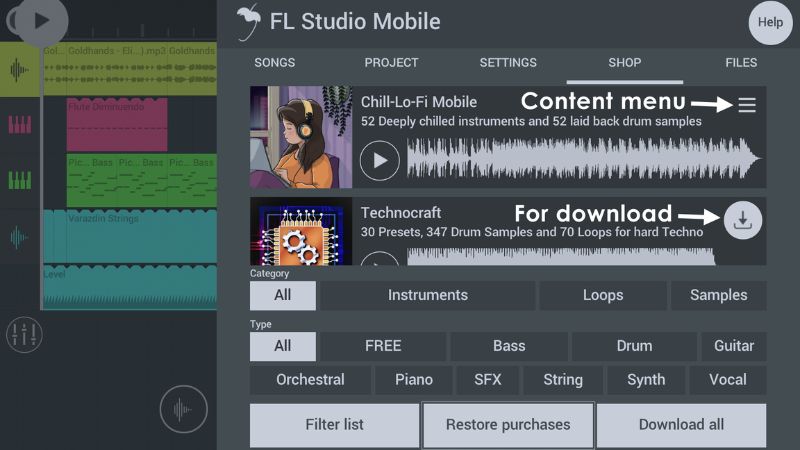Select the All category filter
Image resolution: width=800 pixels, height=450 pixels.
(x=283, y=295)
